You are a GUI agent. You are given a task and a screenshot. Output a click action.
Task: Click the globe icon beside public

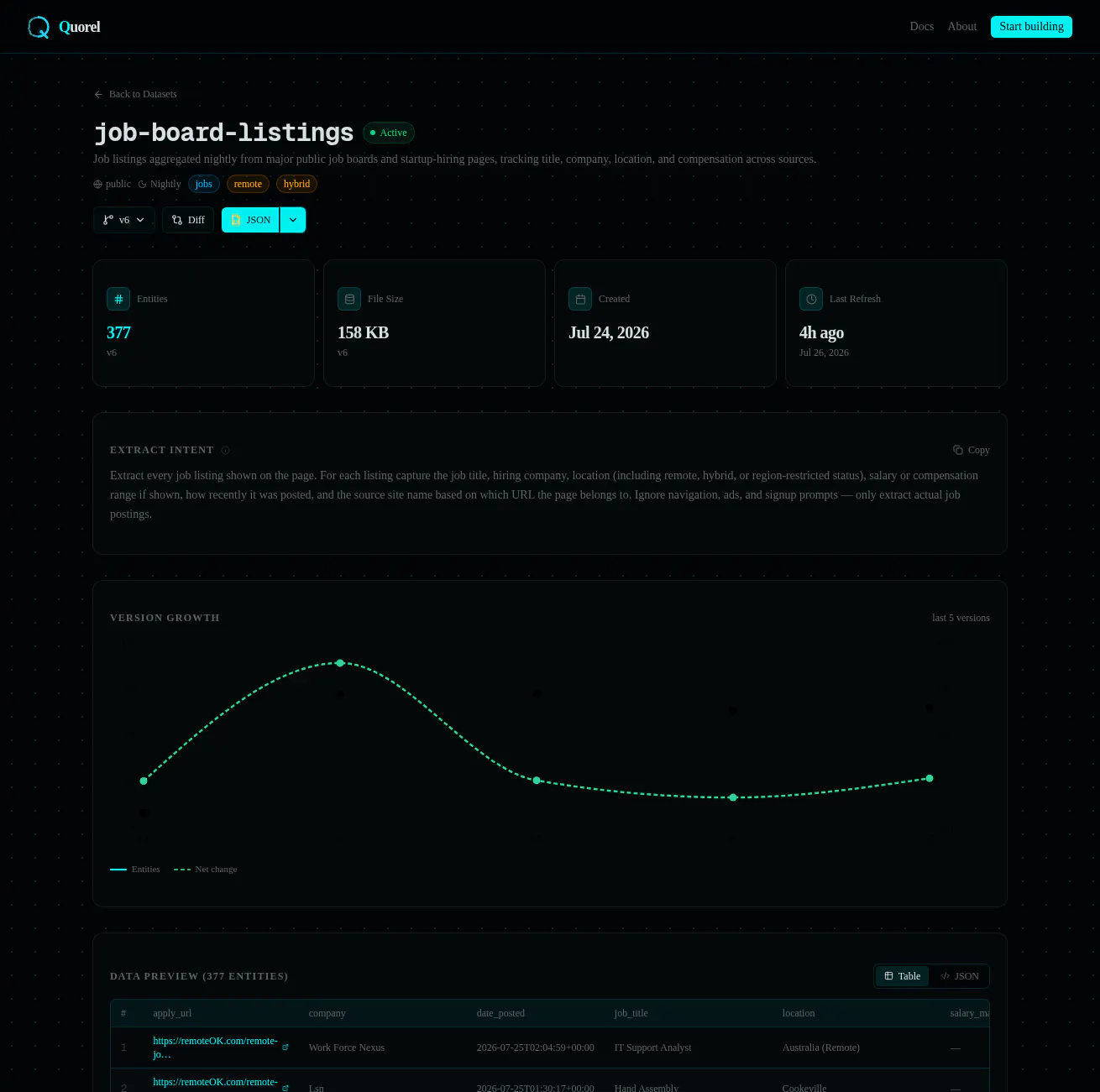click(97, 184)
